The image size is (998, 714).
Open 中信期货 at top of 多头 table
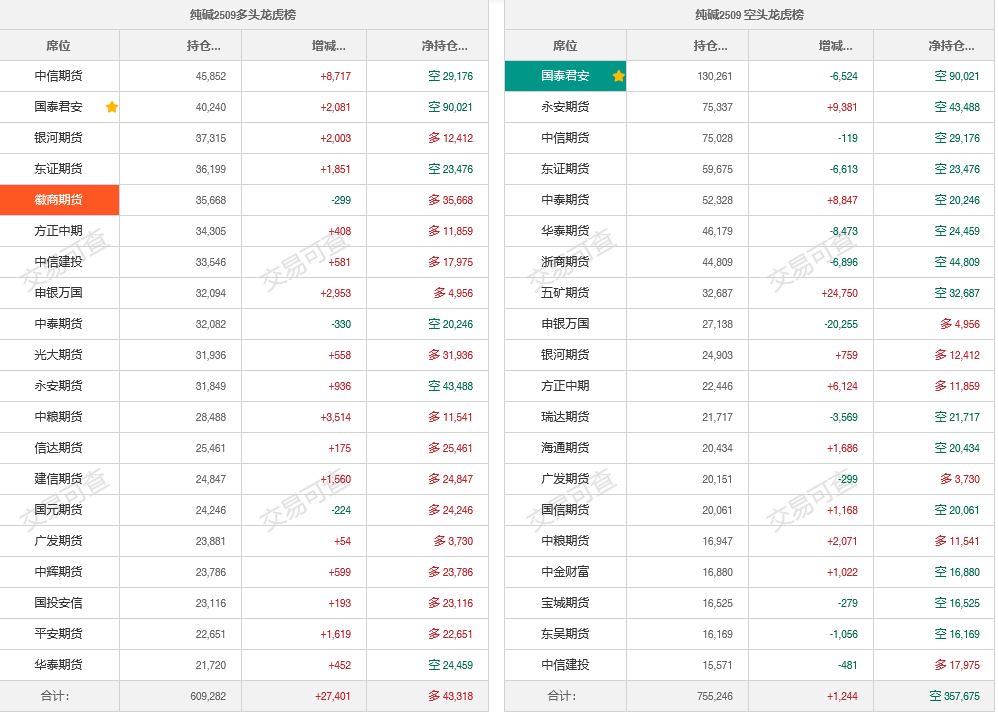[x=59, y=76]
